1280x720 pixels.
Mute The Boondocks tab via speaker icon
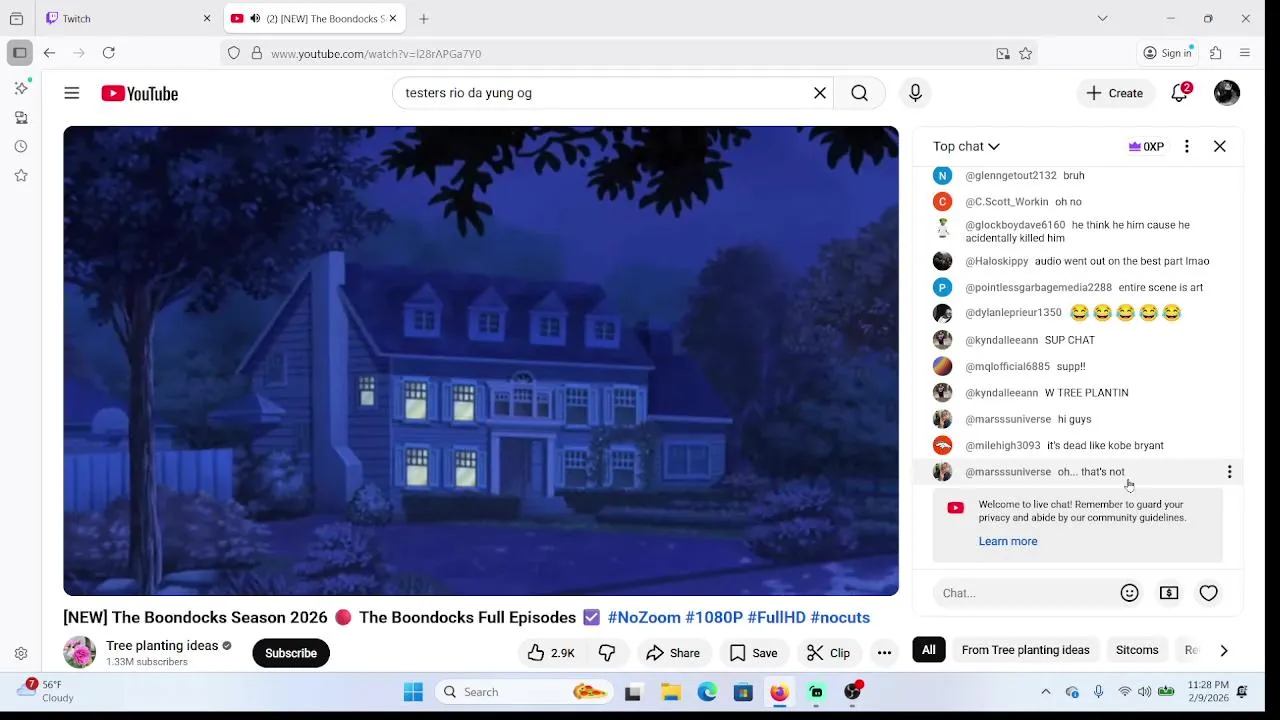[x=255, y=18]
